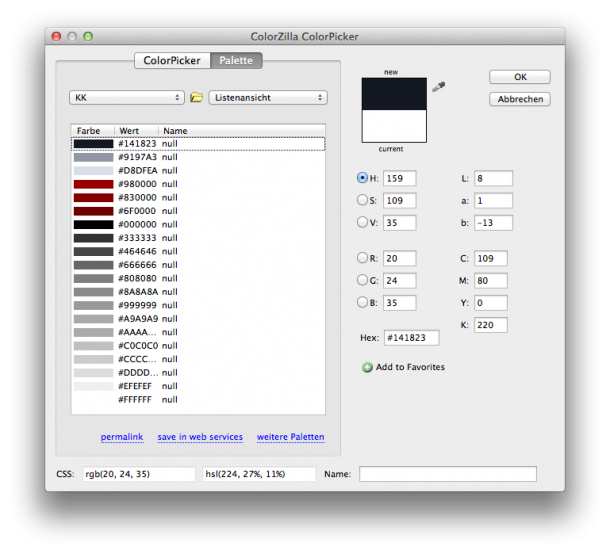
Task: Click the R value field showing 20
Action: tap(400, 258)
